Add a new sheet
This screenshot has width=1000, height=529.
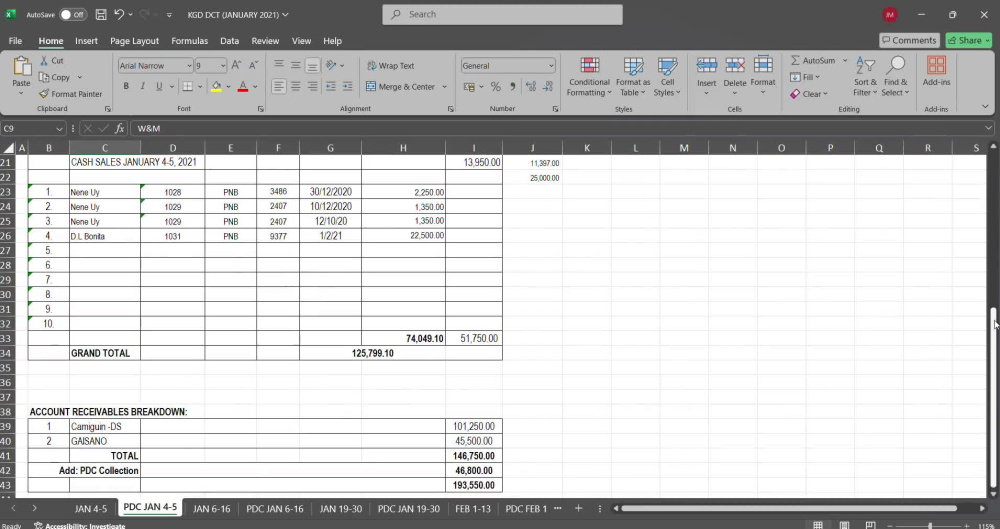(x=578, y=509)
